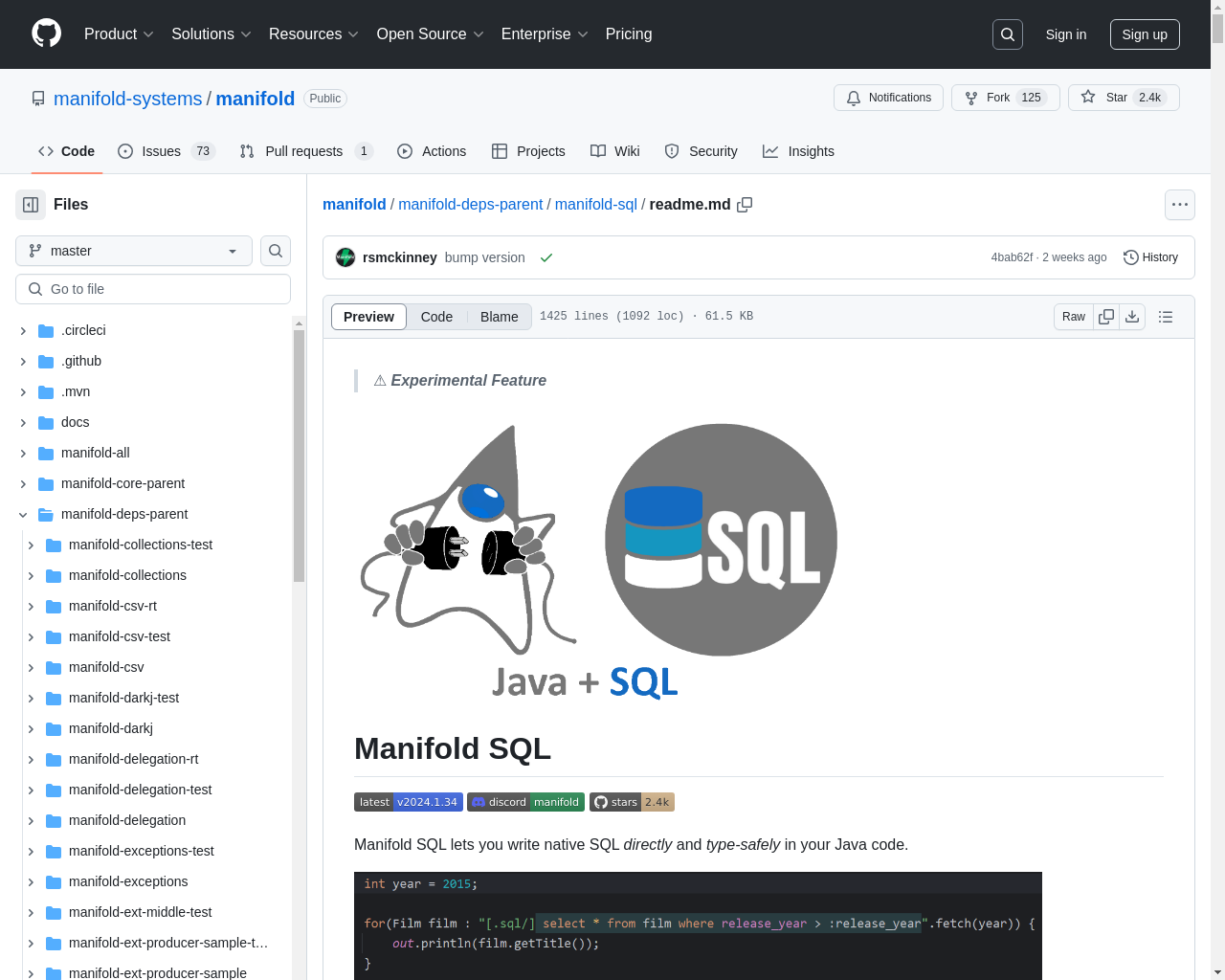The height and width of the screenshot is (980, 1225).
Task: Open the Insights tab
Action: pos(798,151)
